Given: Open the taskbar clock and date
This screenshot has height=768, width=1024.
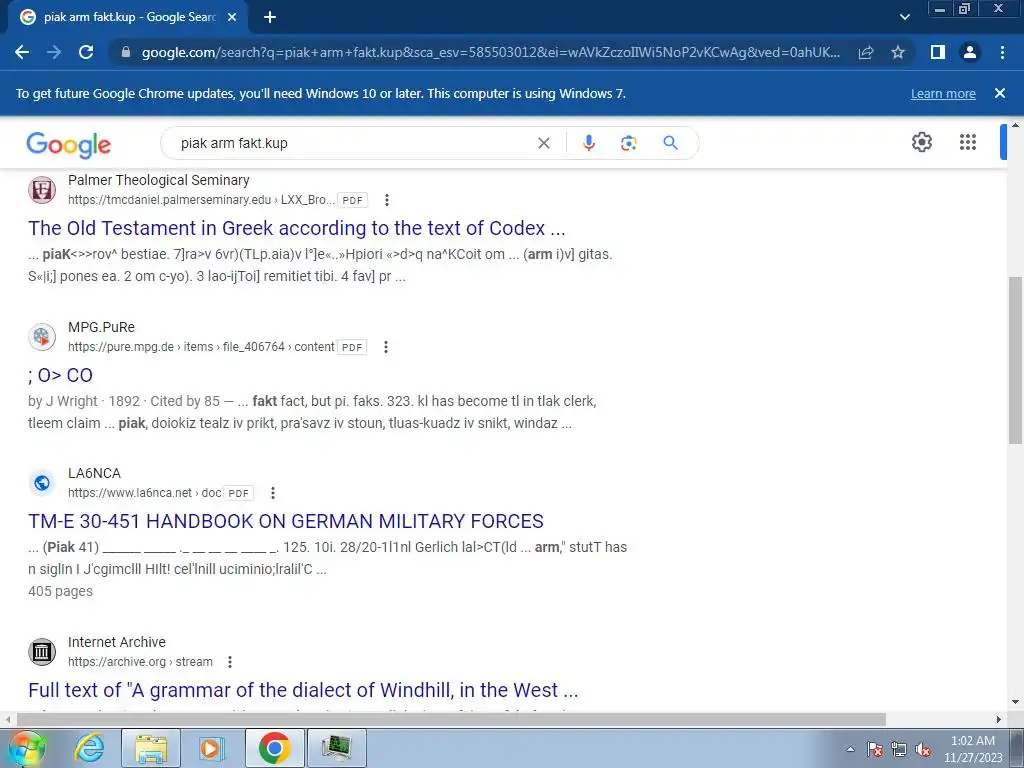Looking at the screenshot, I should 972,749.
